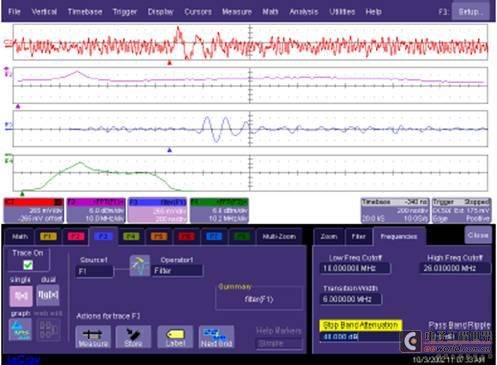Click the Low Freq Cutoff field
Screen dimensions: 497x365
[355, 268]
